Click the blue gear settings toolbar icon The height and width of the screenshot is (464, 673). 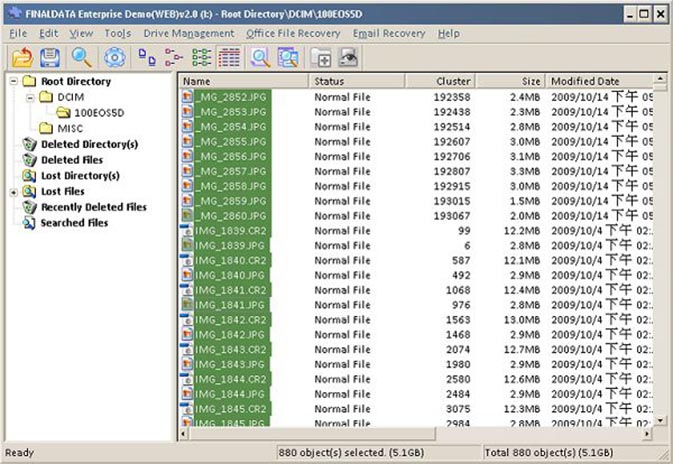115,58
